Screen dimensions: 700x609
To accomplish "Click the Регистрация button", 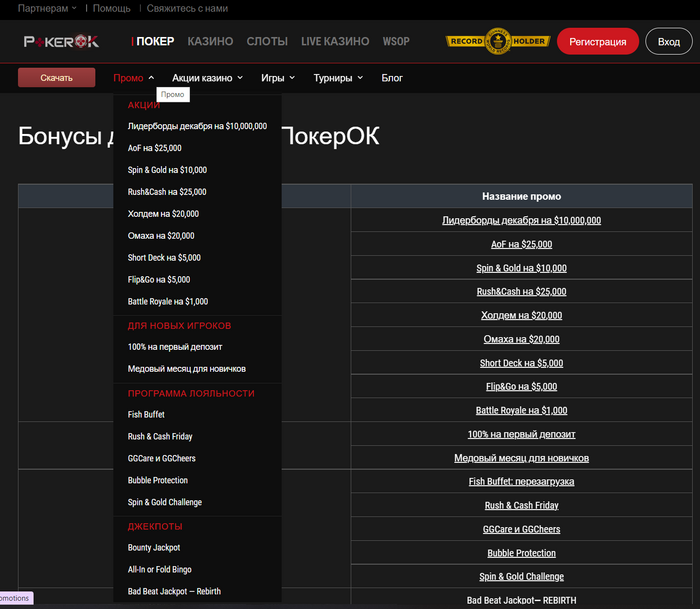I will click(598, 42).
